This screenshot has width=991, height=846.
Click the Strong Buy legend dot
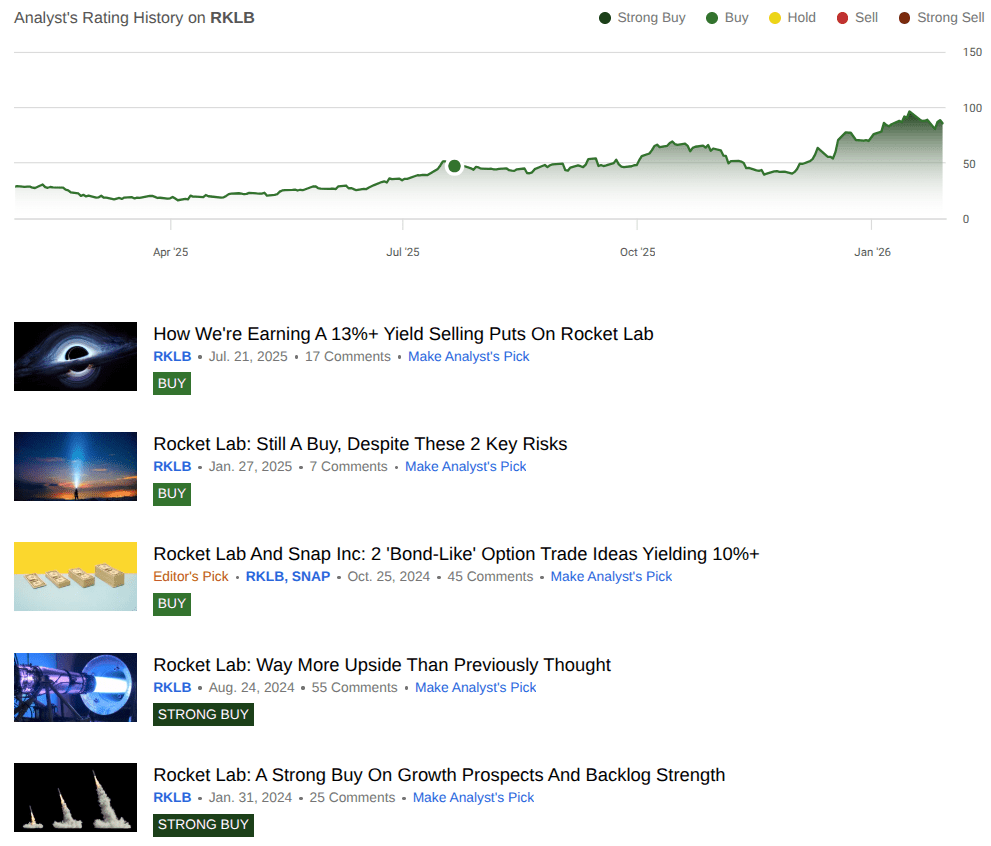tap(605, 18)
